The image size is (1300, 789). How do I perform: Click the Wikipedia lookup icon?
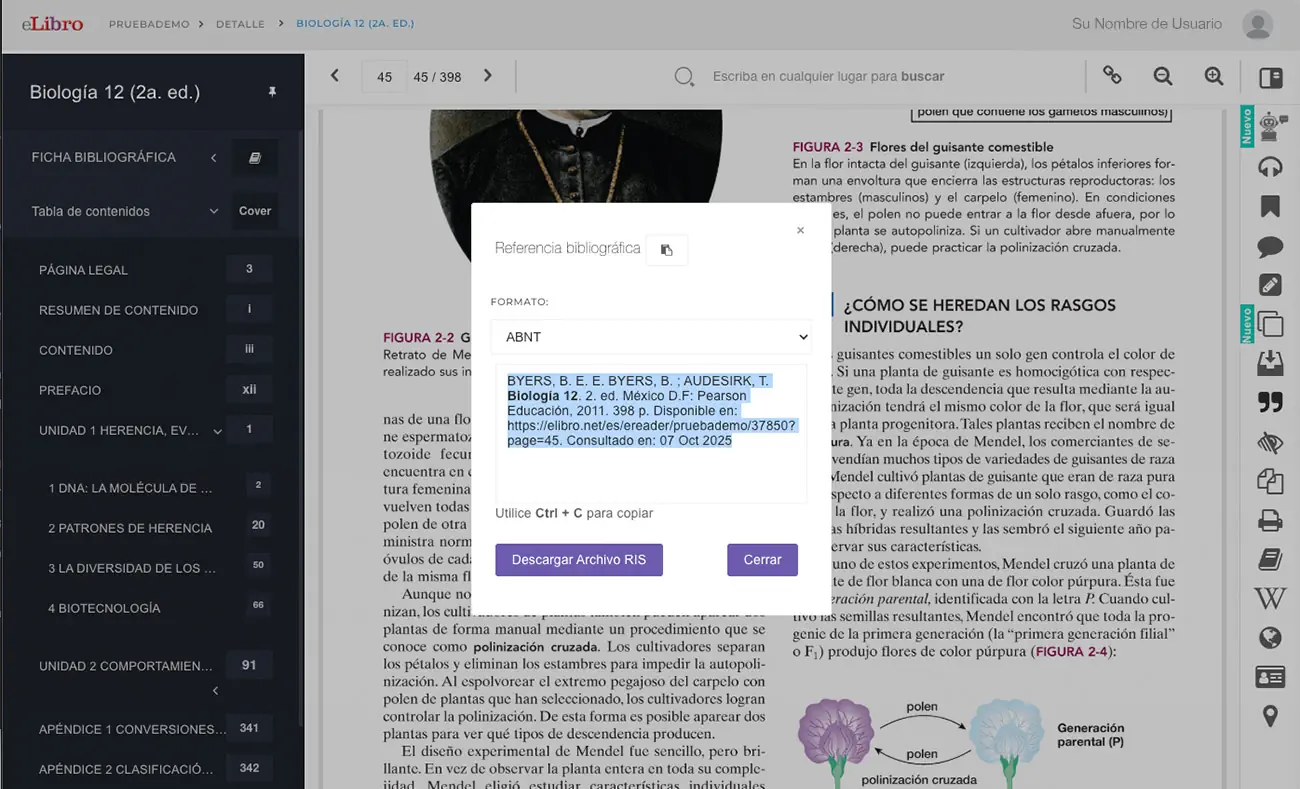point(1270,598)
